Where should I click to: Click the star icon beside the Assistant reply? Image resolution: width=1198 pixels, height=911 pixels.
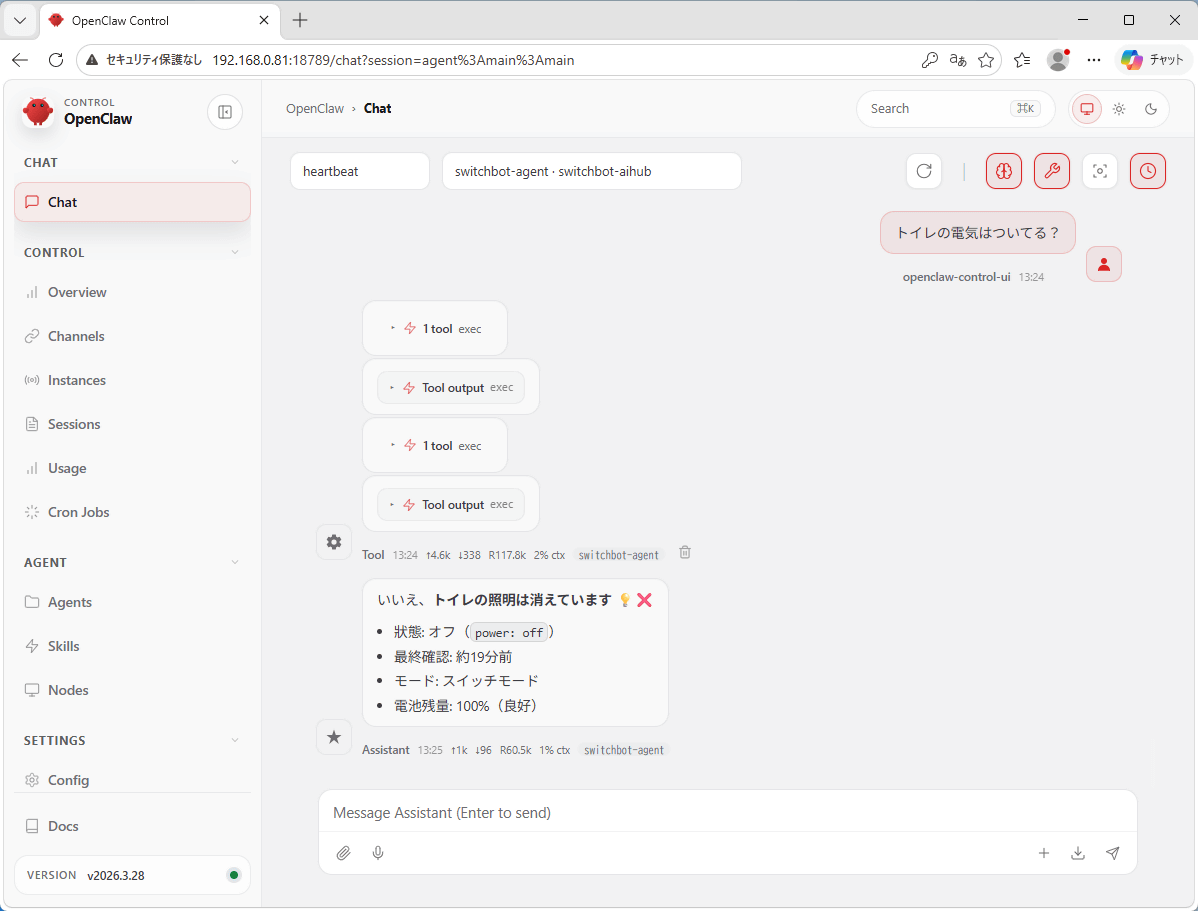(334, 737)
